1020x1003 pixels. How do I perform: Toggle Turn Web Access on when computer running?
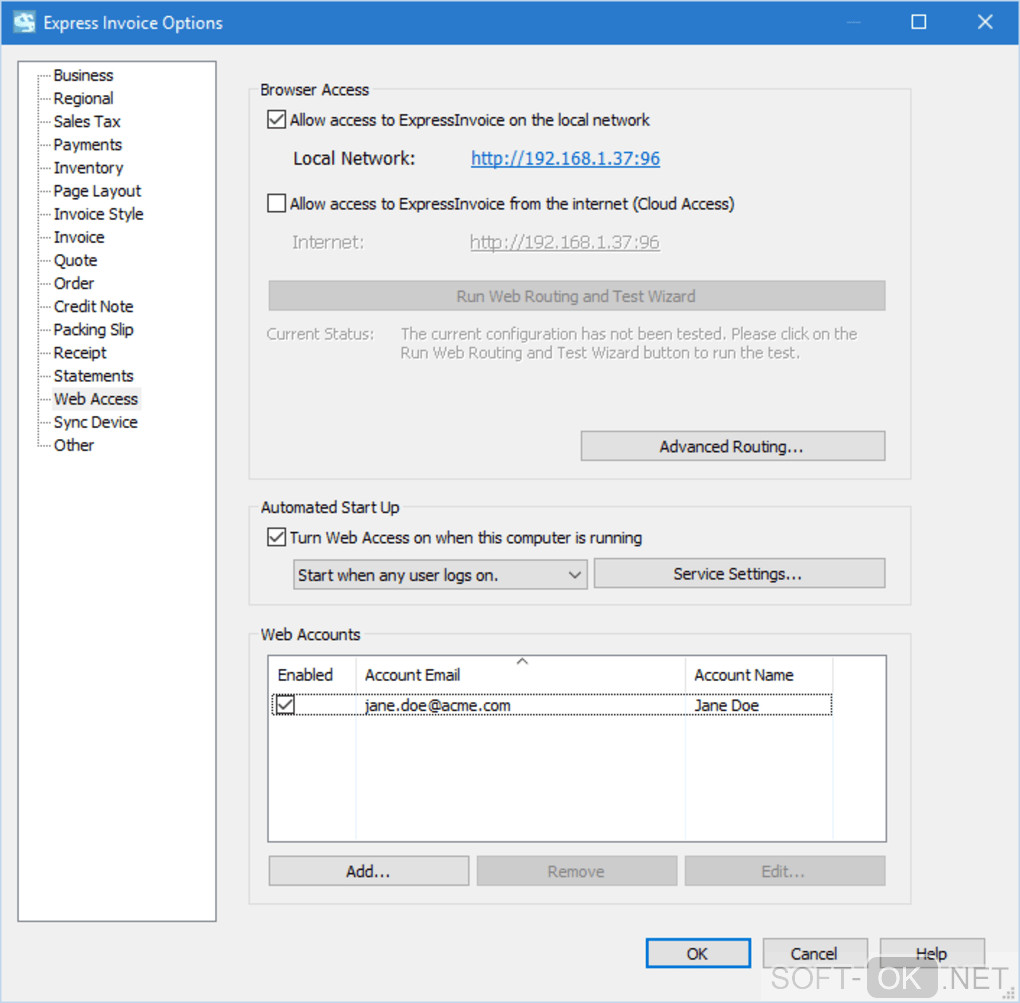[x=276, y=537]
